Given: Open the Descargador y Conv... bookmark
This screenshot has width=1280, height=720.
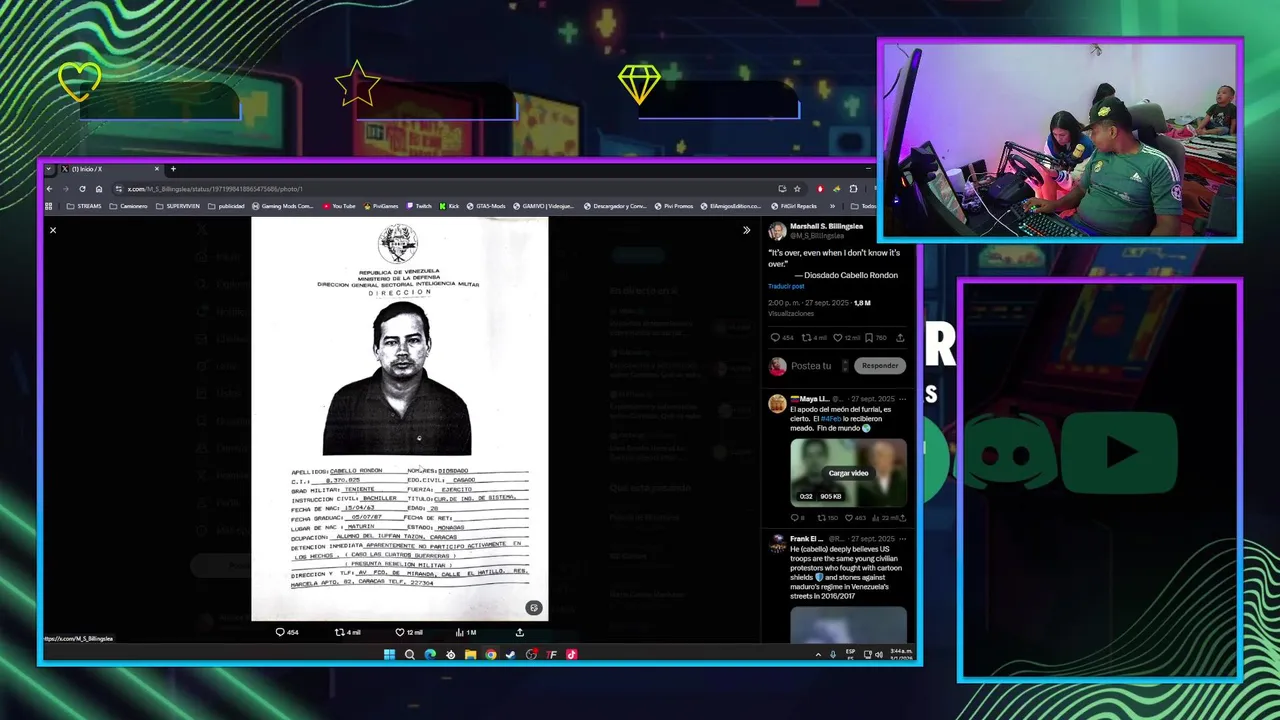Looking at the screenshot, I should [615, 206].
